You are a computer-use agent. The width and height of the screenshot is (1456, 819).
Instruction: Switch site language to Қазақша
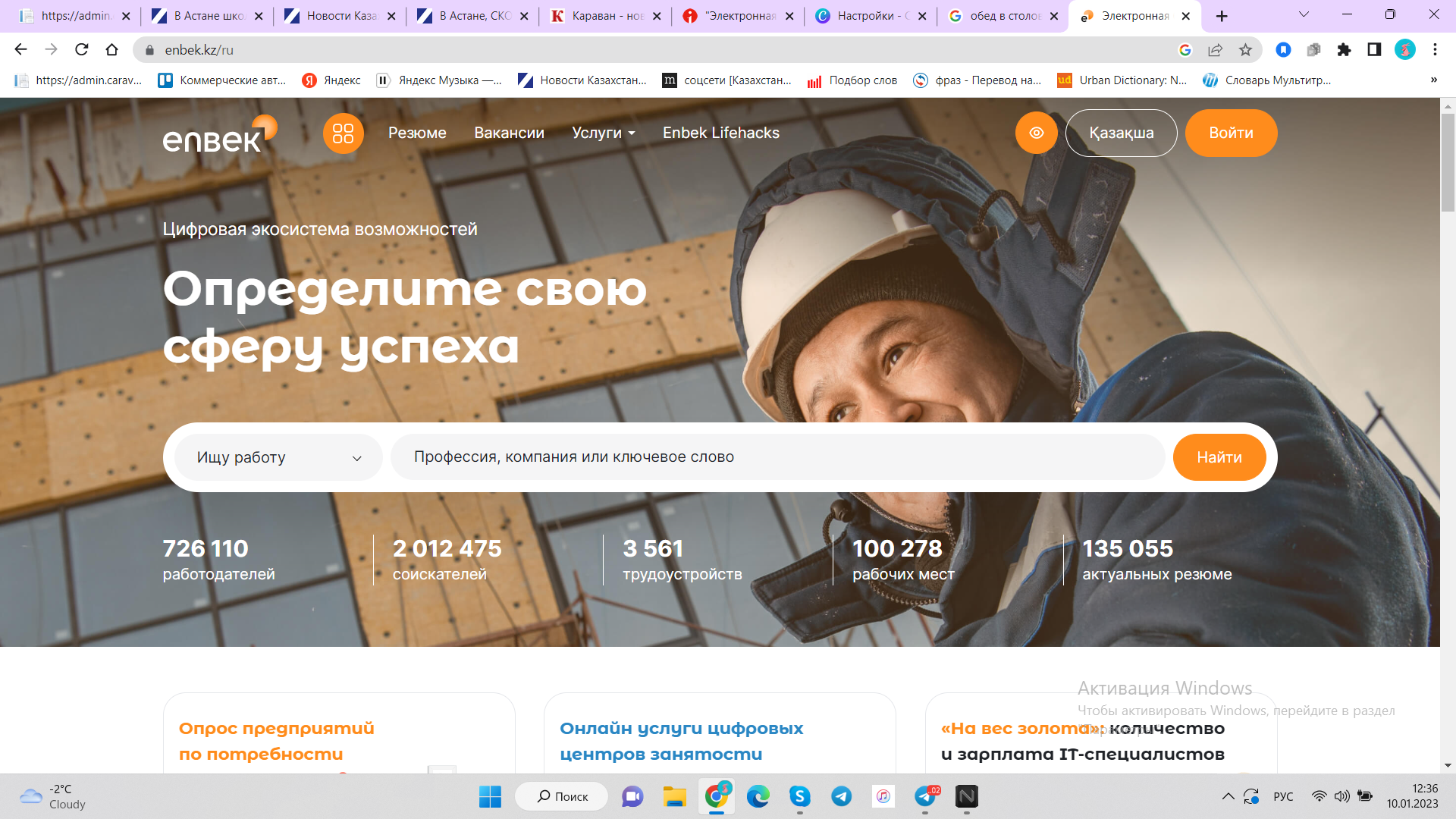click(x=1121, y=133)
